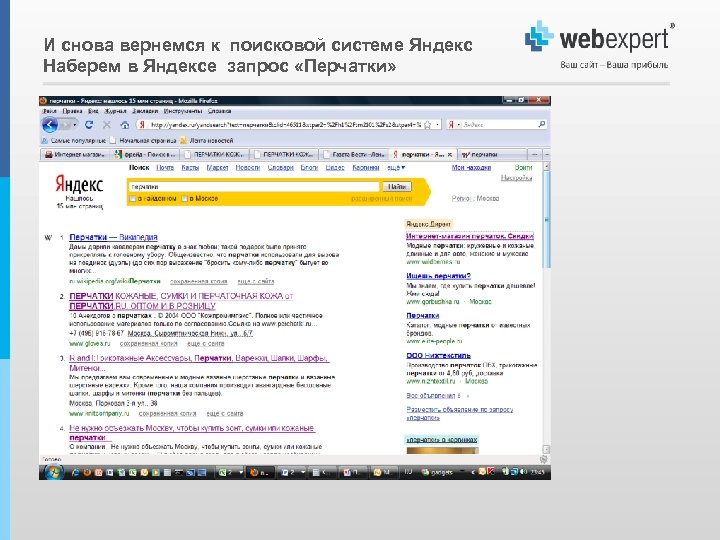720x540 pixels.
Task: Open the 'Журнал' menu
Action: coord(115,111)
